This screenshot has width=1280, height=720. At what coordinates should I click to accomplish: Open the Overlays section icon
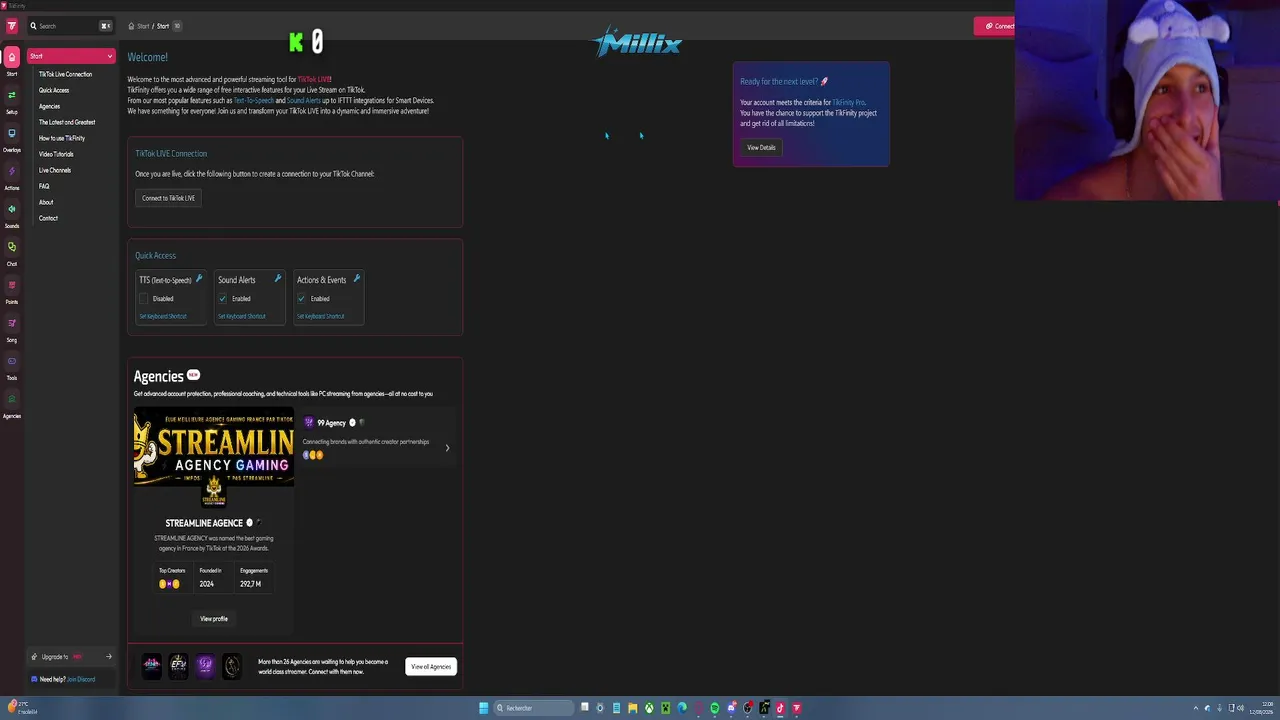pyautogui.click(x=12, y=133)
